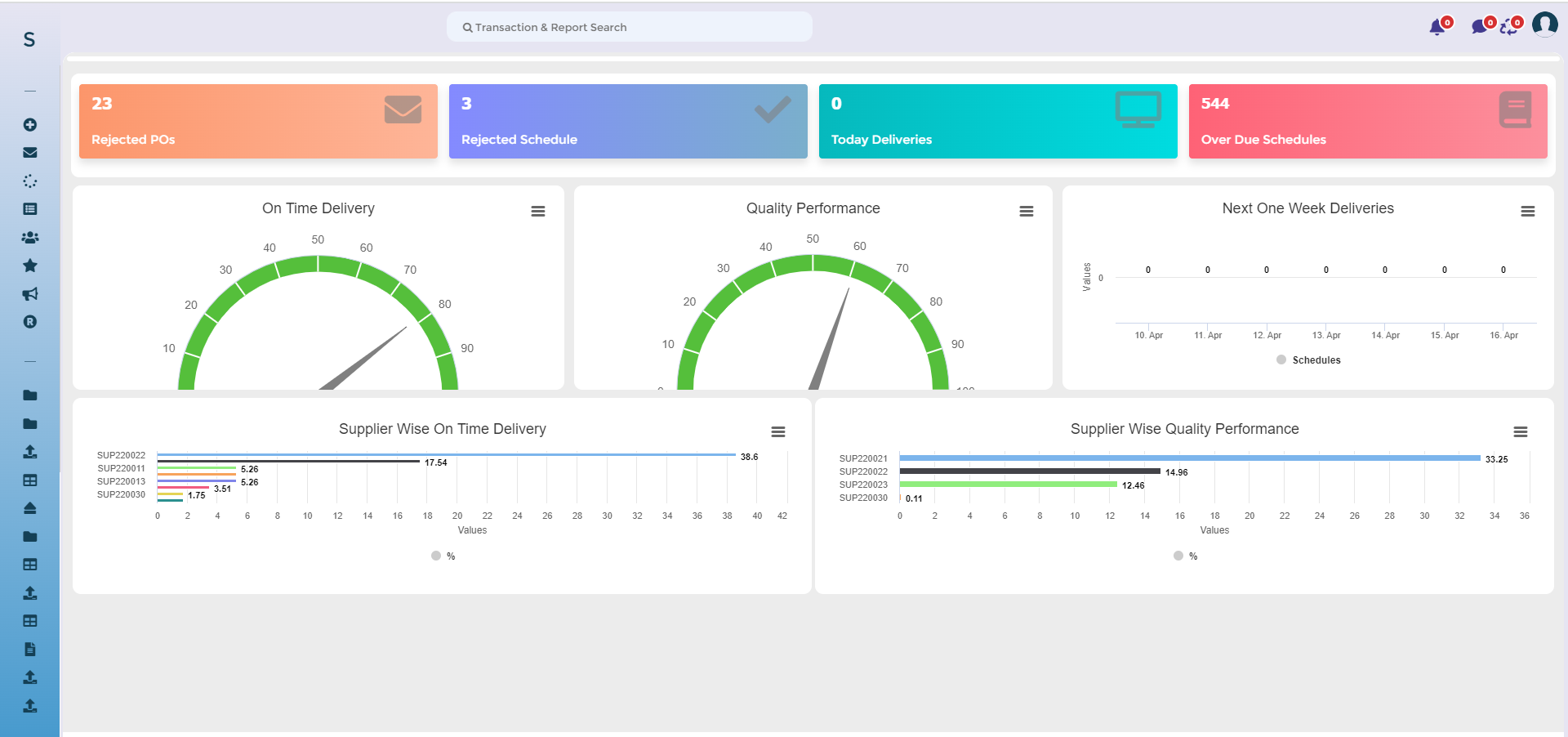This screenshot has height=737, width=1568.
Task: Click the S logo at sidebar top
Action: click(x=29, y=39)
